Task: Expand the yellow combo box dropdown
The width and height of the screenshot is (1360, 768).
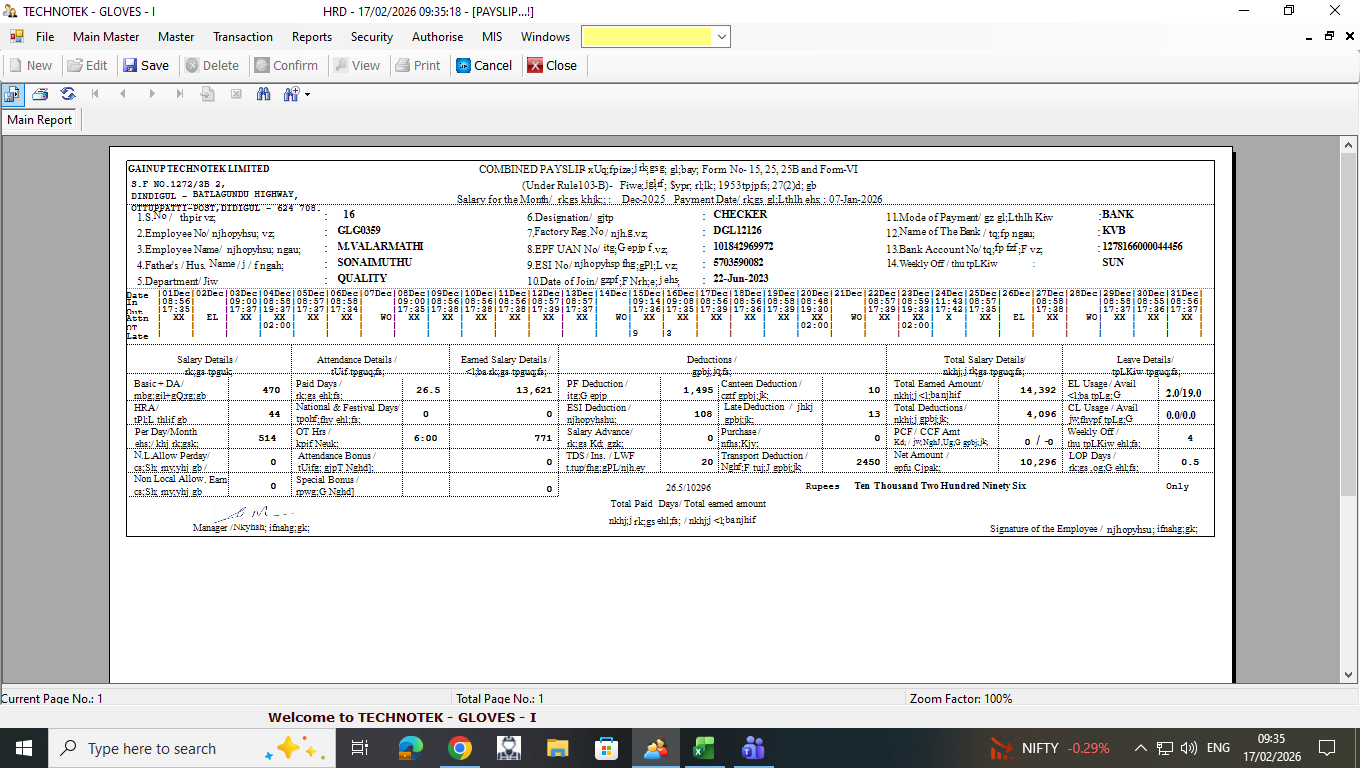Action: pos(722,37)
